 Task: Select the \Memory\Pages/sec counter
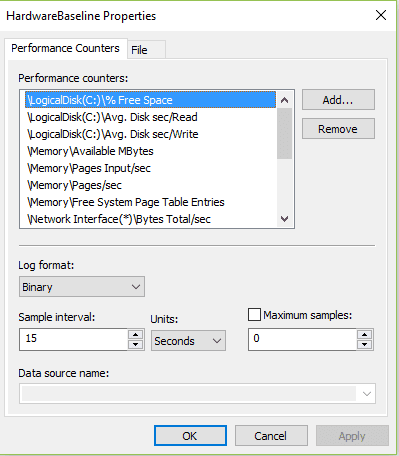point(150,185)
